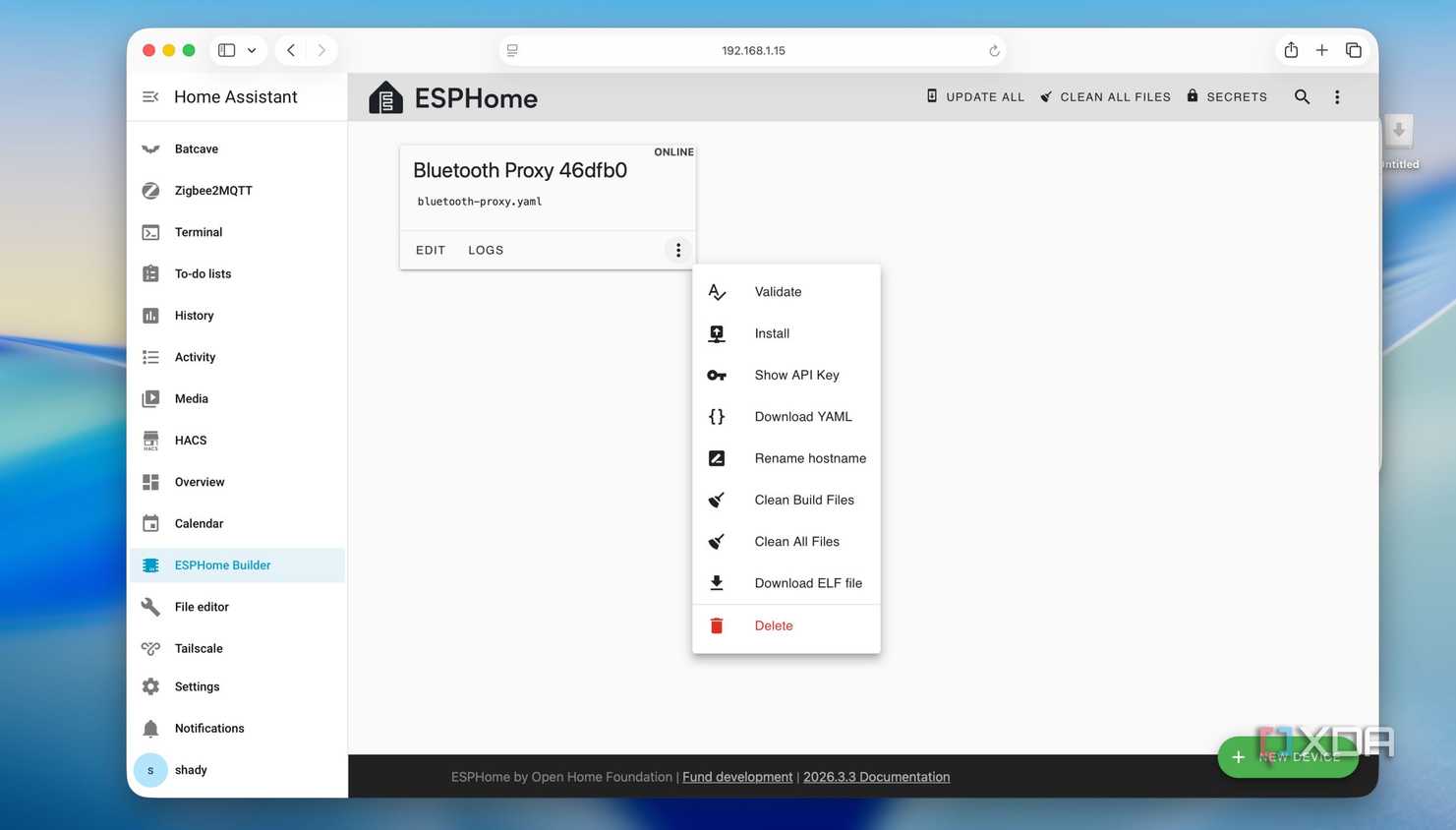Reload the page in Safari
This screenshot has width=1456, height=830.
coord(994,51)
